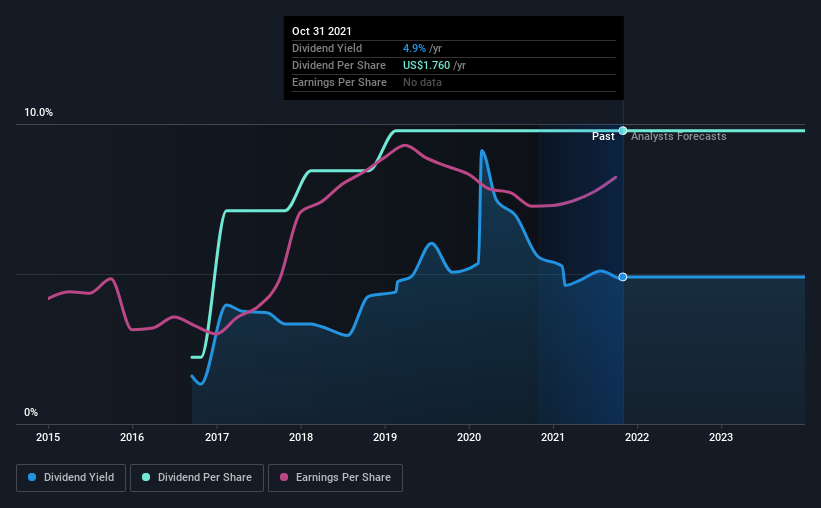Click the Oct 31 2021 tooltip date
Image resolution: width=821 pixels, height=508 pixels.
click(x=321, y=31)
